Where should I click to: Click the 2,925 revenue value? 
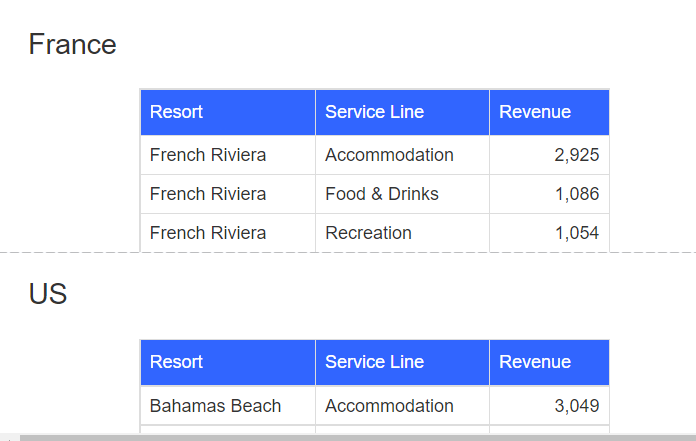pyautogui.click(x=576, y=155)
